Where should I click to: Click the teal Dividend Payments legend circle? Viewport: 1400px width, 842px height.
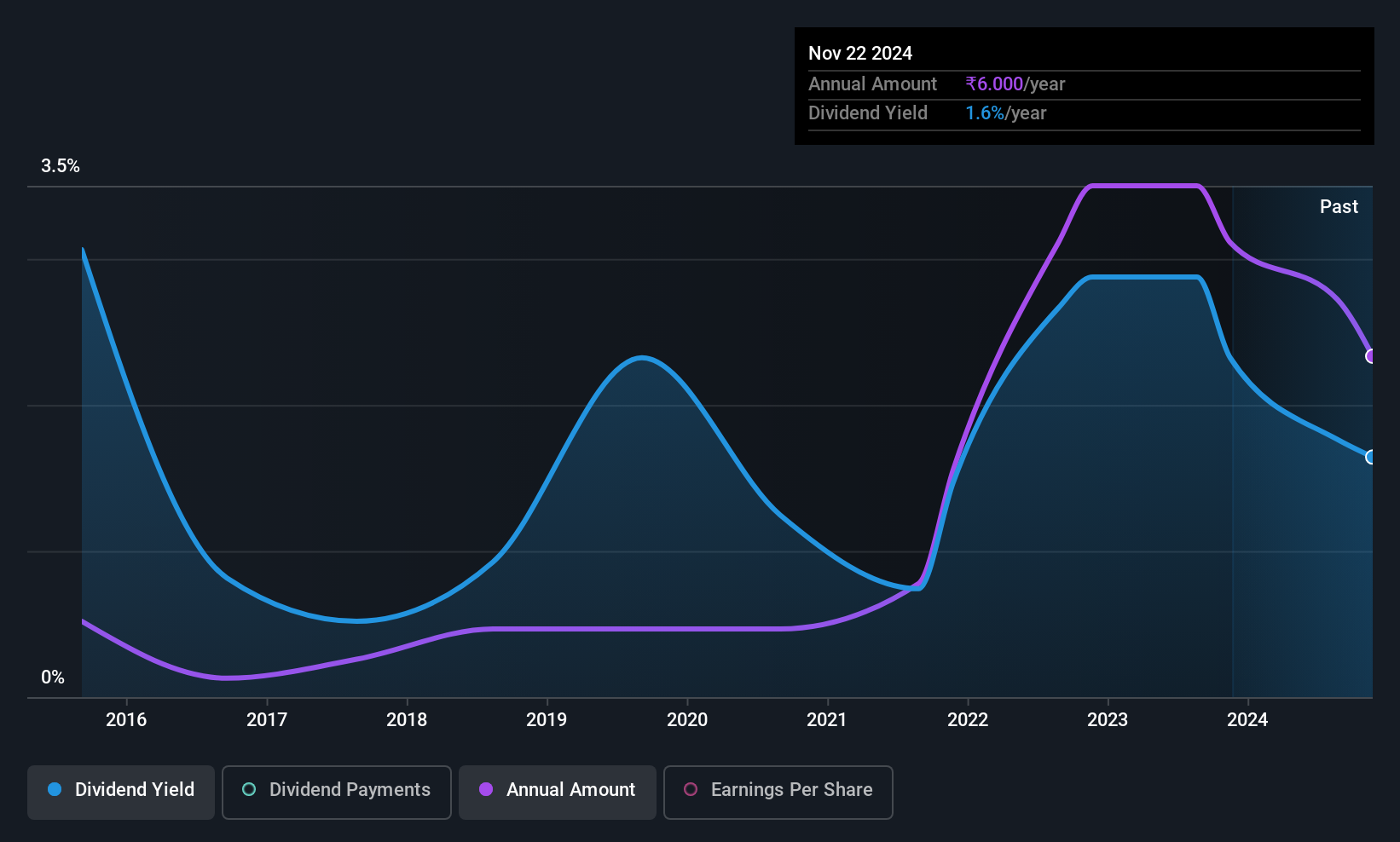[249, 789]
